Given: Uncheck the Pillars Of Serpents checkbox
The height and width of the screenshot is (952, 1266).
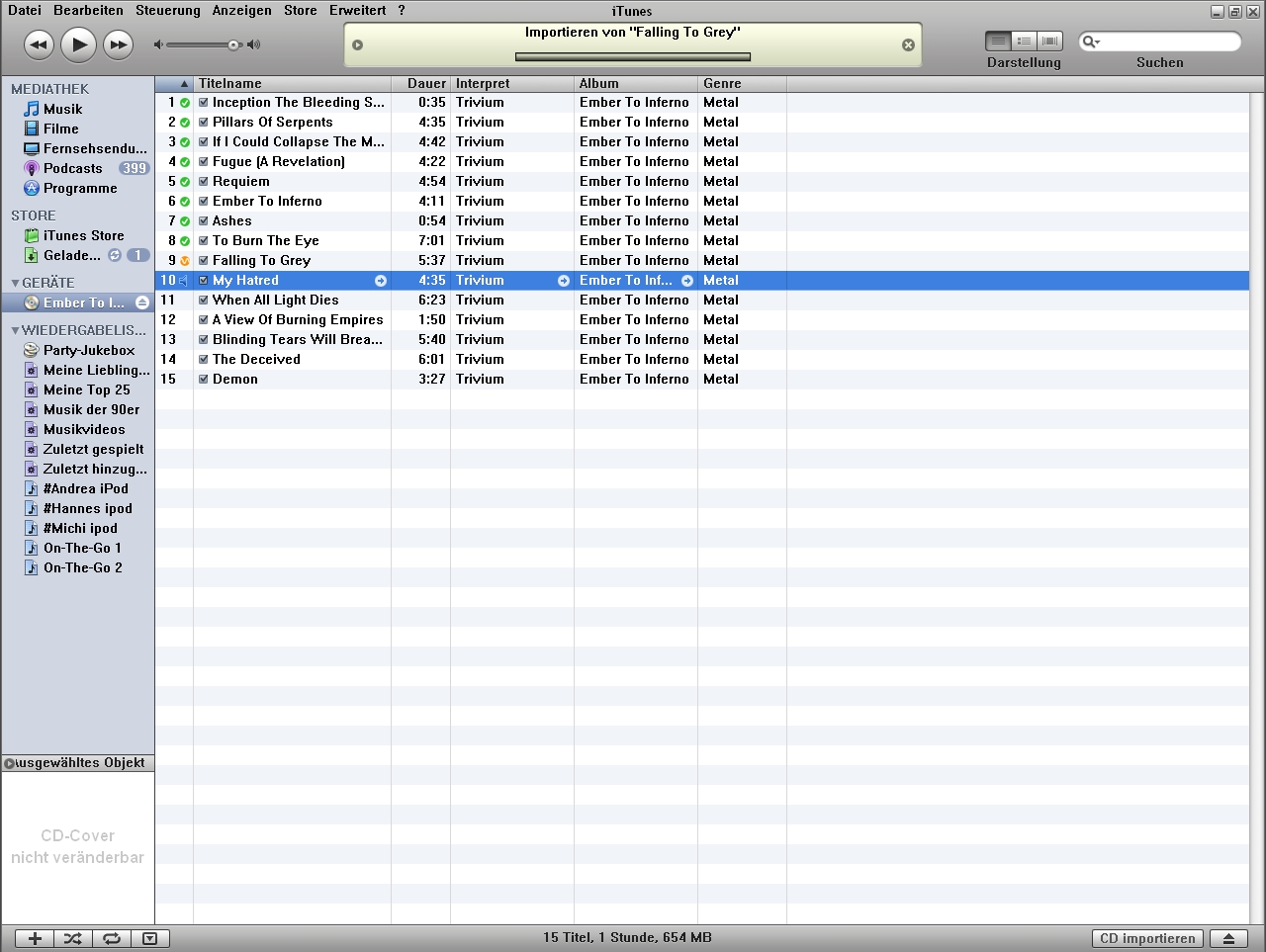Looking at the screenshot, I should point(204,122).
